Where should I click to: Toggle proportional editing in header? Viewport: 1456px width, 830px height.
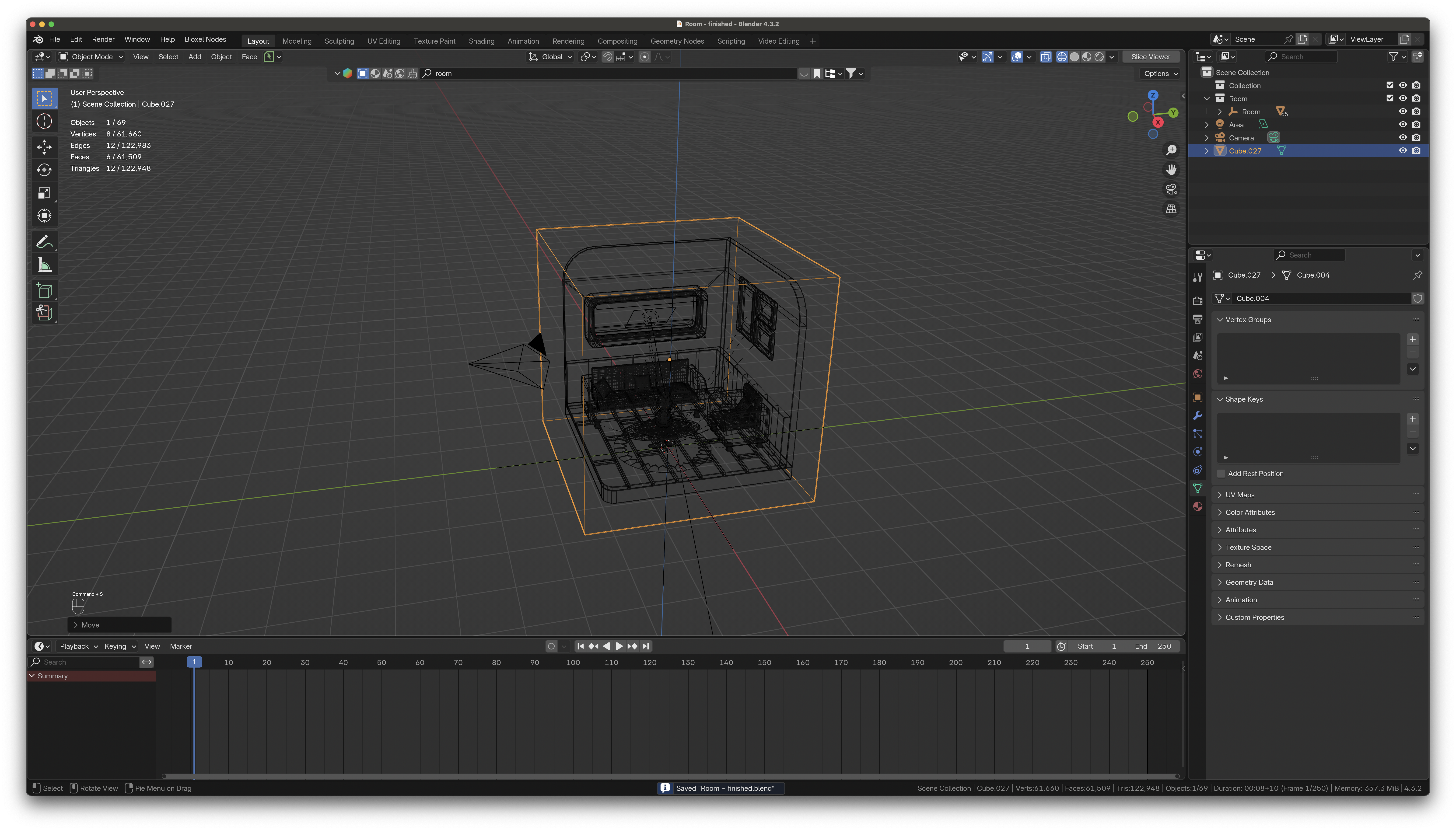coord(645,57)
